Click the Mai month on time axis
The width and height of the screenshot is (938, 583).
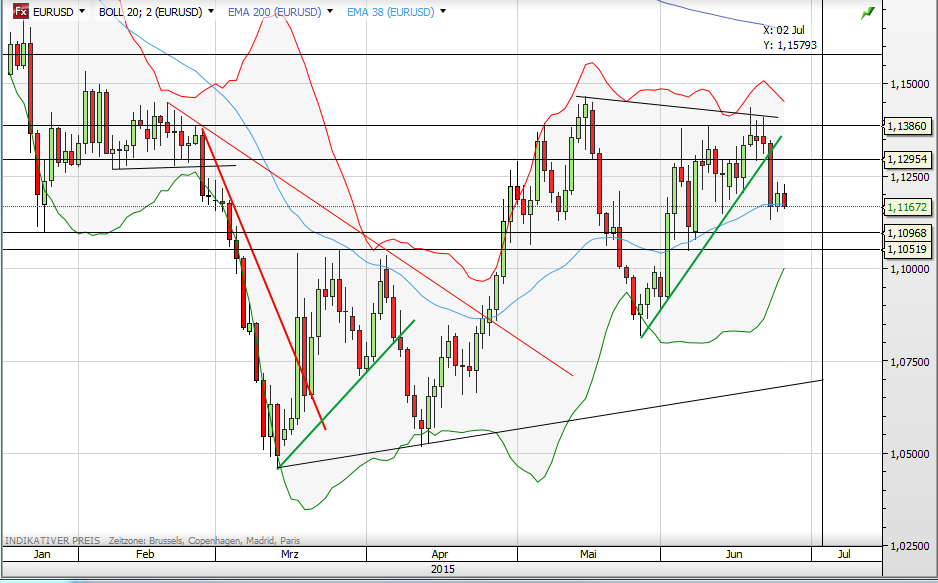pos(589,554)
